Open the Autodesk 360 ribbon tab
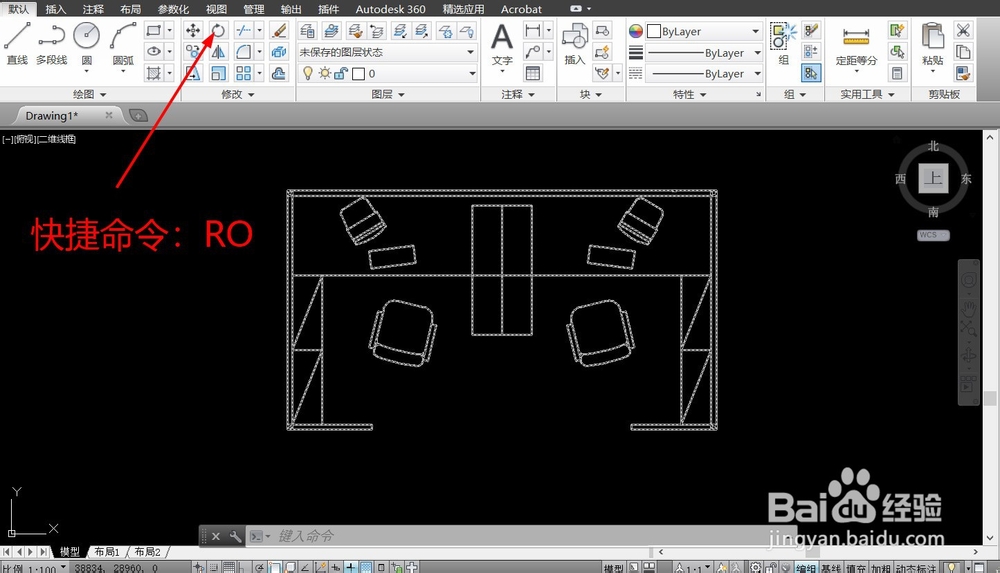The height and width of the screenshot is (573, 1000). pos(390,9)
